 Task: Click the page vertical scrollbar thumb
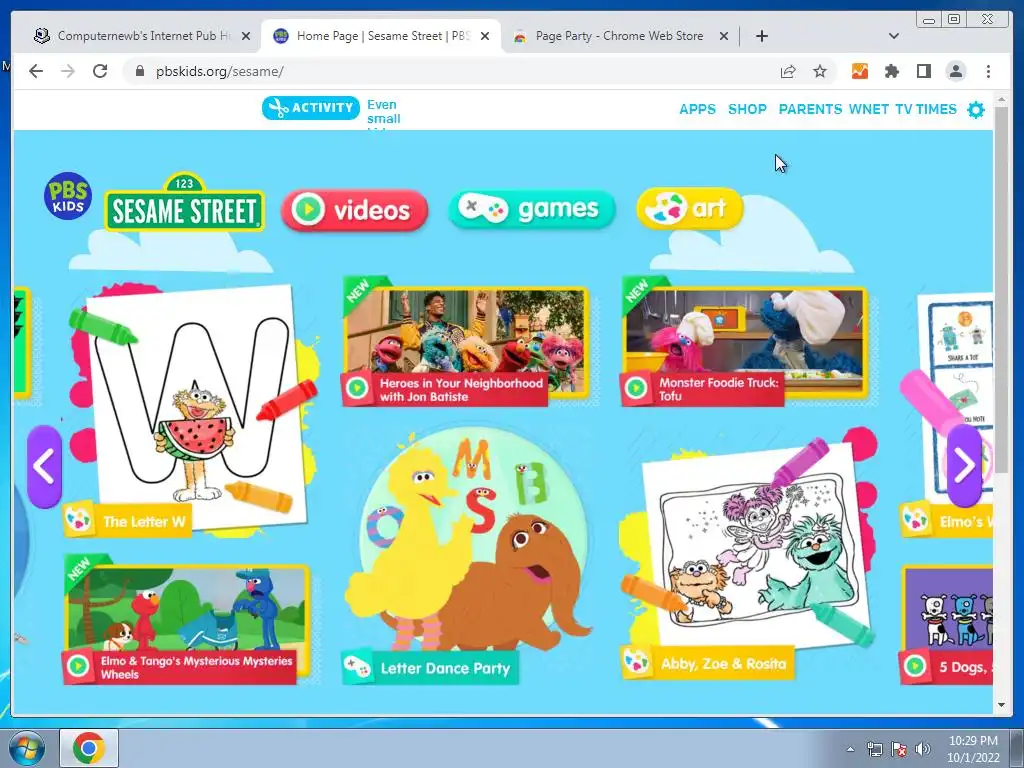coord(1001,291)
